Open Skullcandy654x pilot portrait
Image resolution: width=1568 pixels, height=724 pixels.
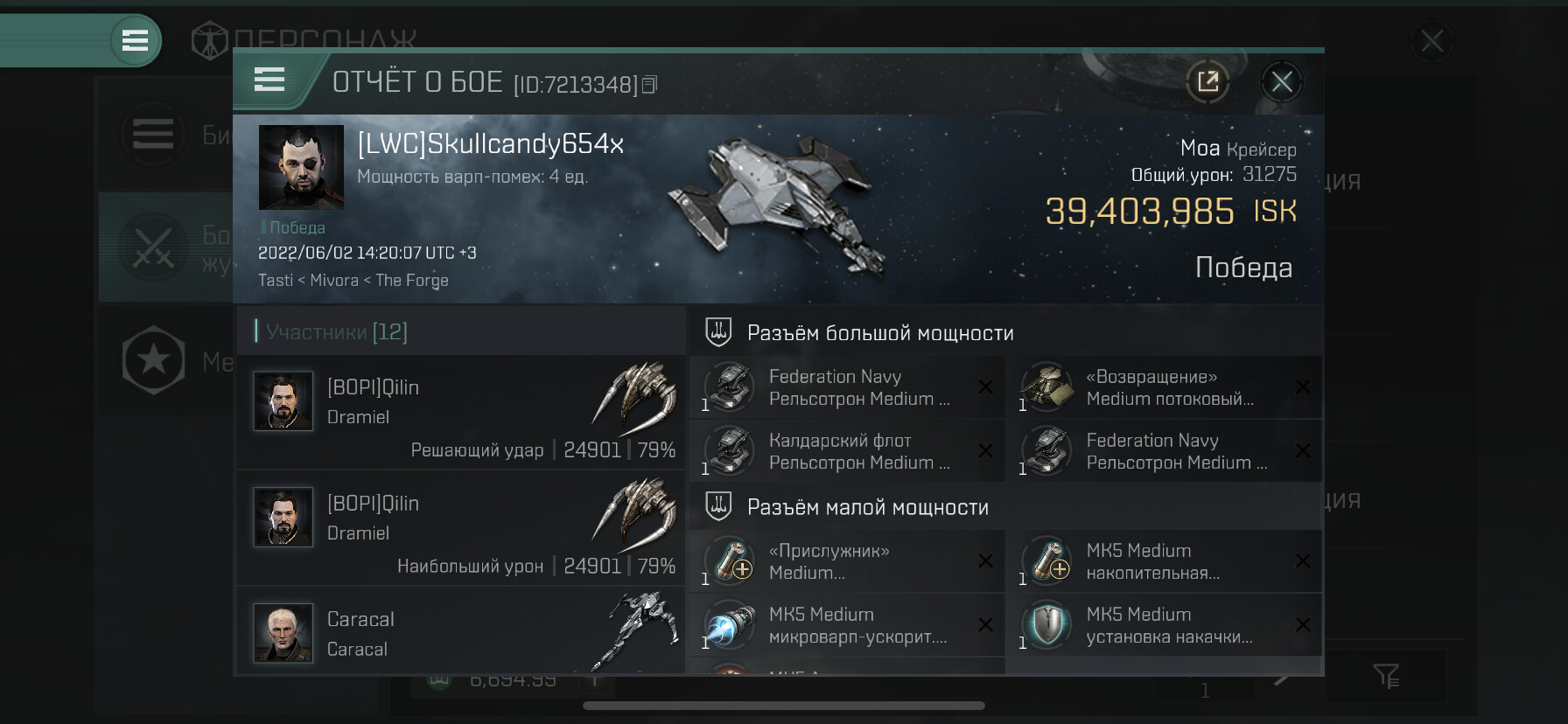click(301, 167)
